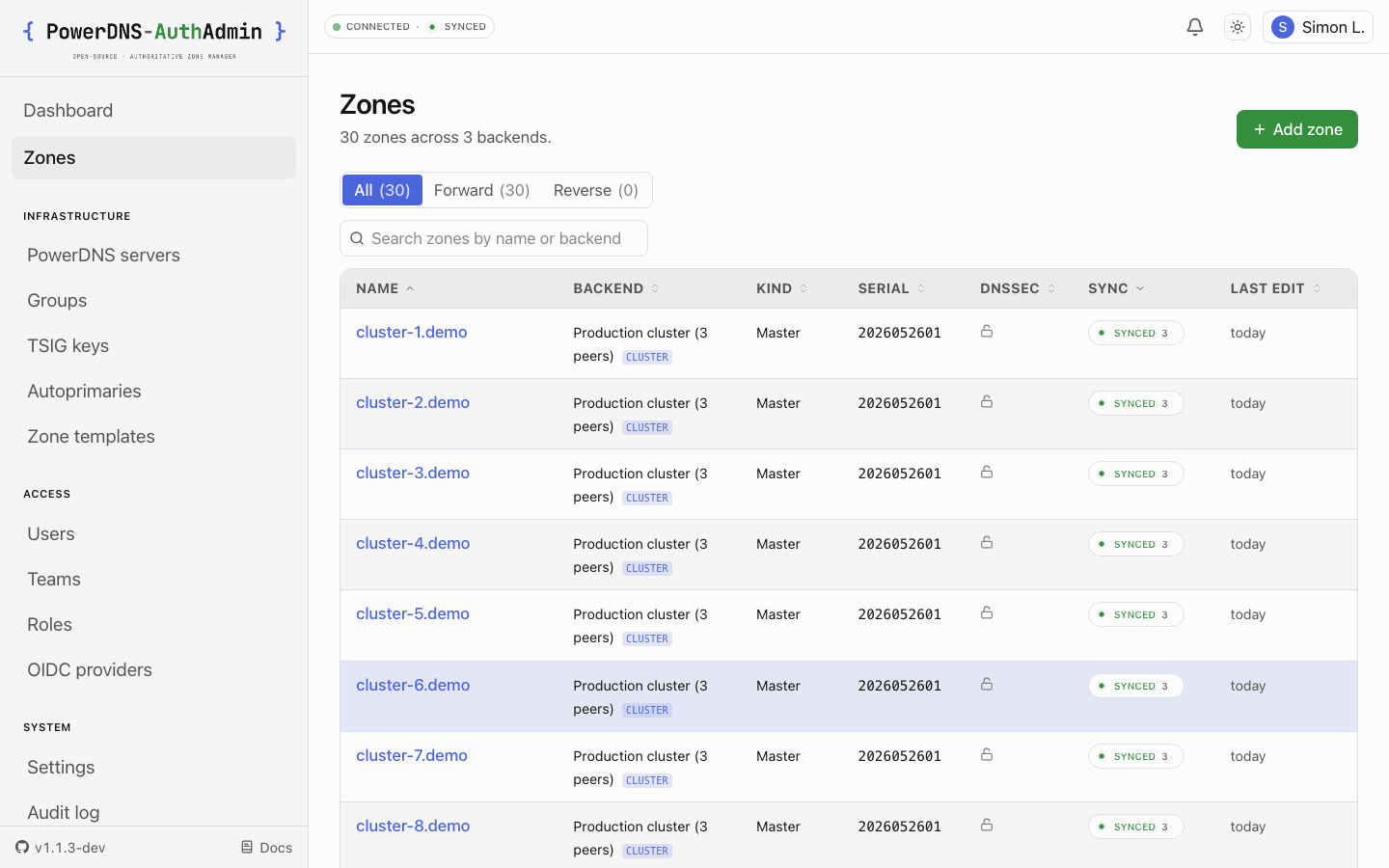Sort zones by DNSSEC column

[1018, 288]
